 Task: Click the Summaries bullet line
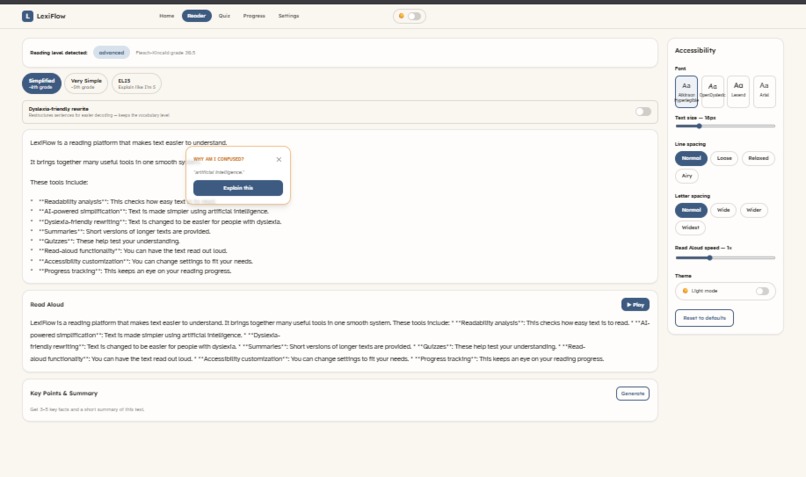click(x=120, y=231)
